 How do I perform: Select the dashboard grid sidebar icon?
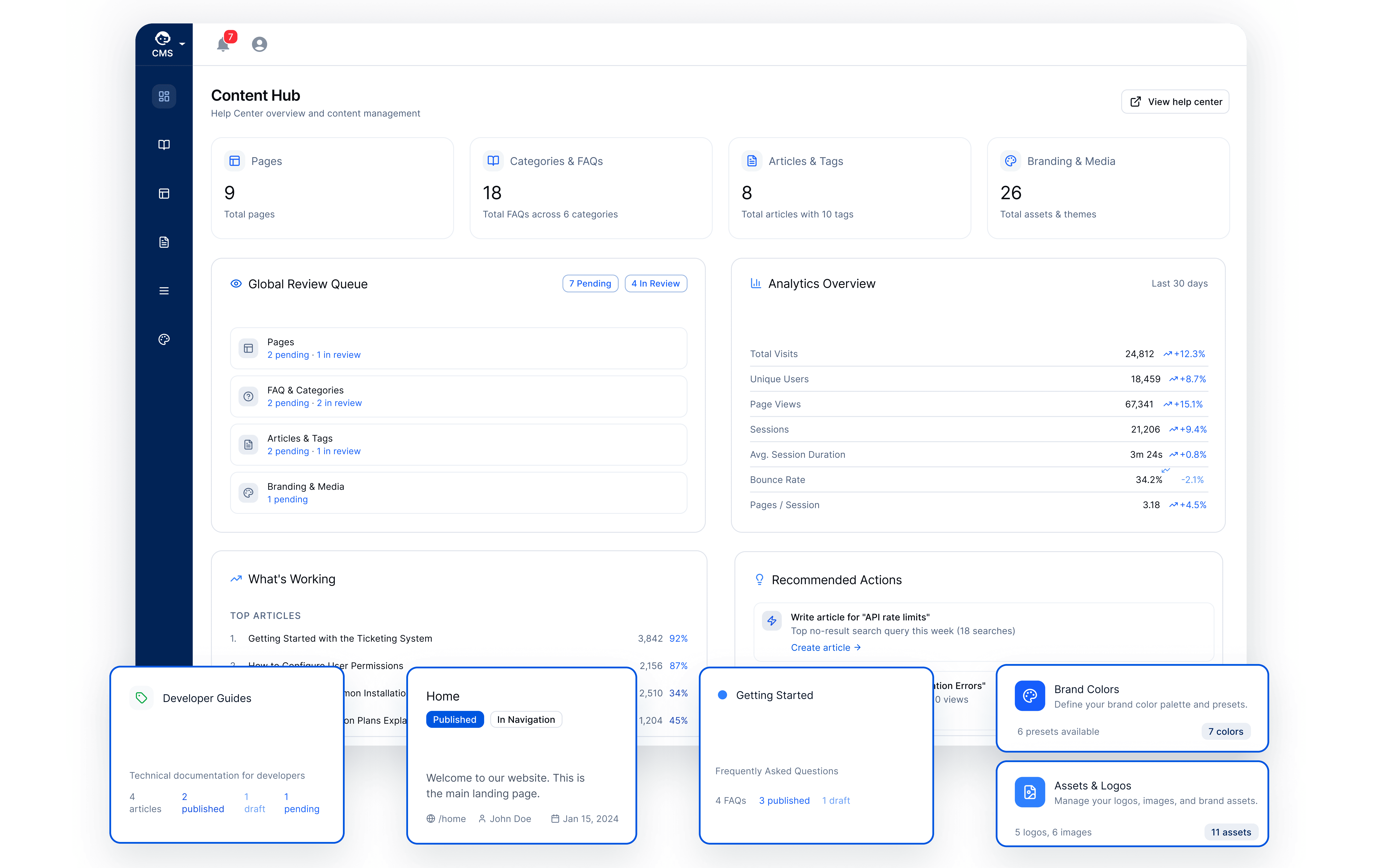point(164,96)
